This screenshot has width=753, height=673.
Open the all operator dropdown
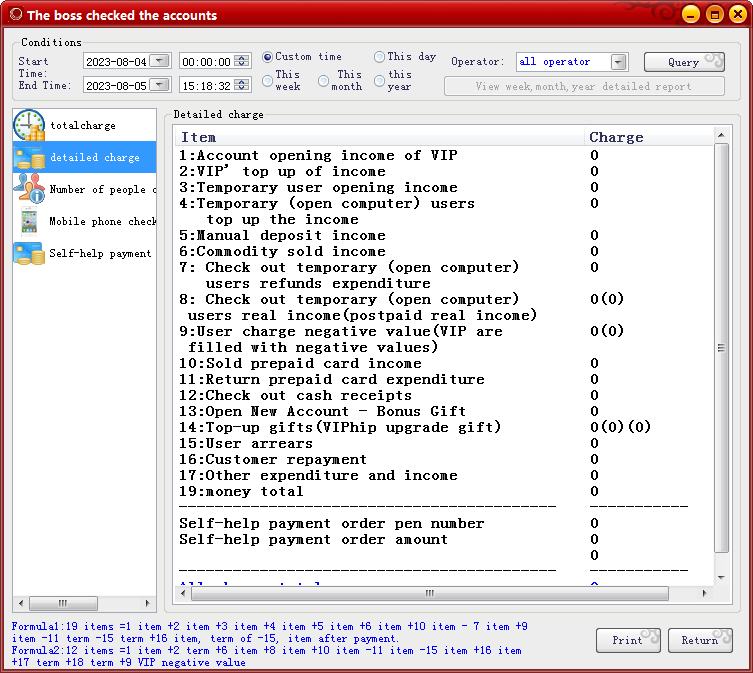coord(619,62)
